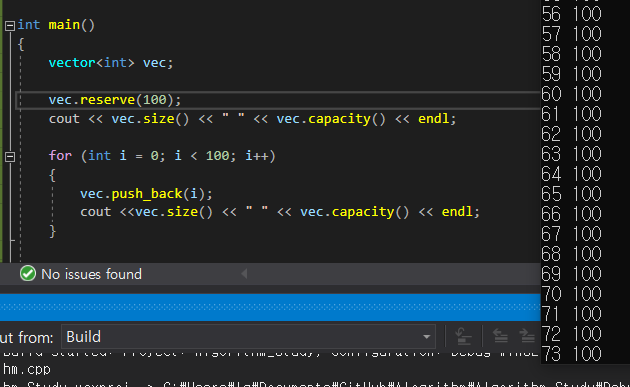630x387 pixels.
Task: Click console output line 56 100
Action: point(571,14)
